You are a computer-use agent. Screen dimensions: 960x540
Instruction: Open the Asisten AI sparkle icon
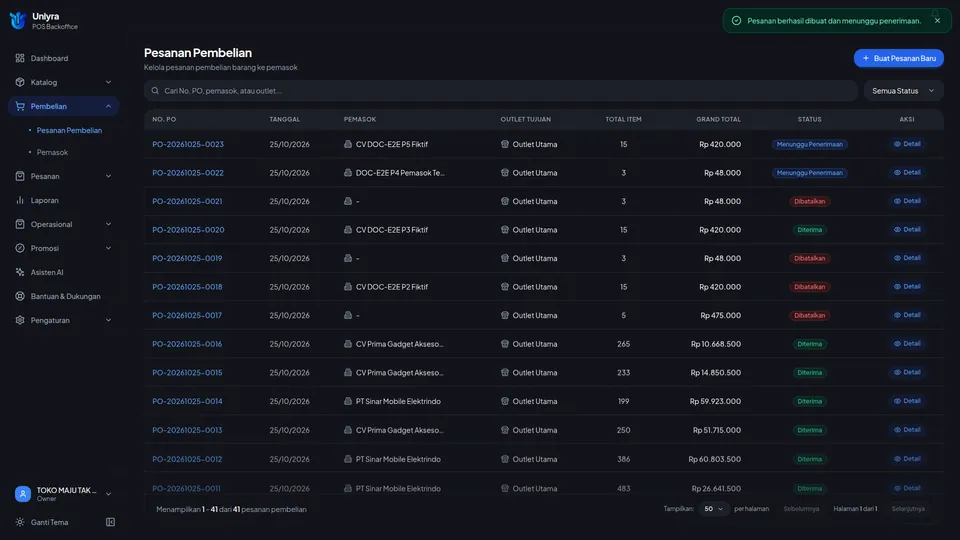(20, 272)
